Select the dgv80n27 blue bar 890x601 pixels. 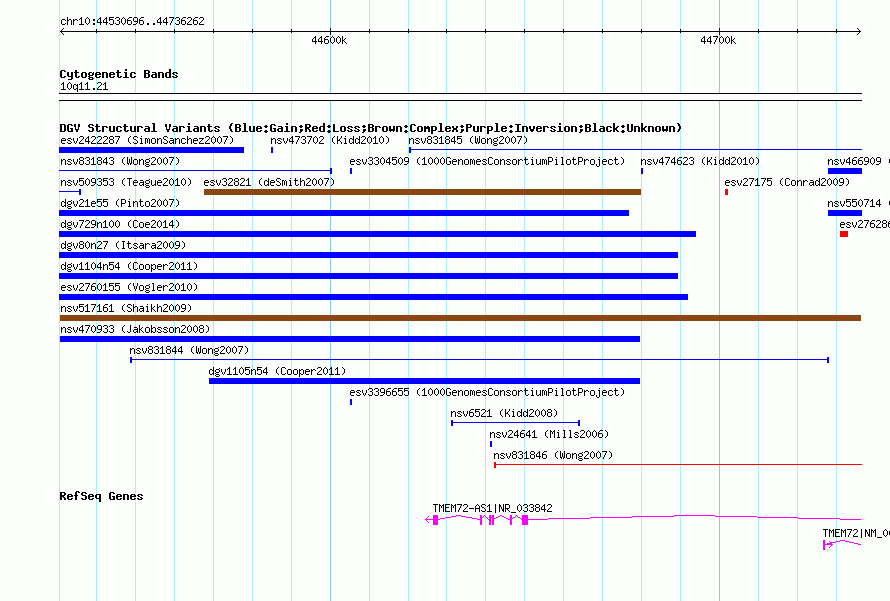[368, 255]
